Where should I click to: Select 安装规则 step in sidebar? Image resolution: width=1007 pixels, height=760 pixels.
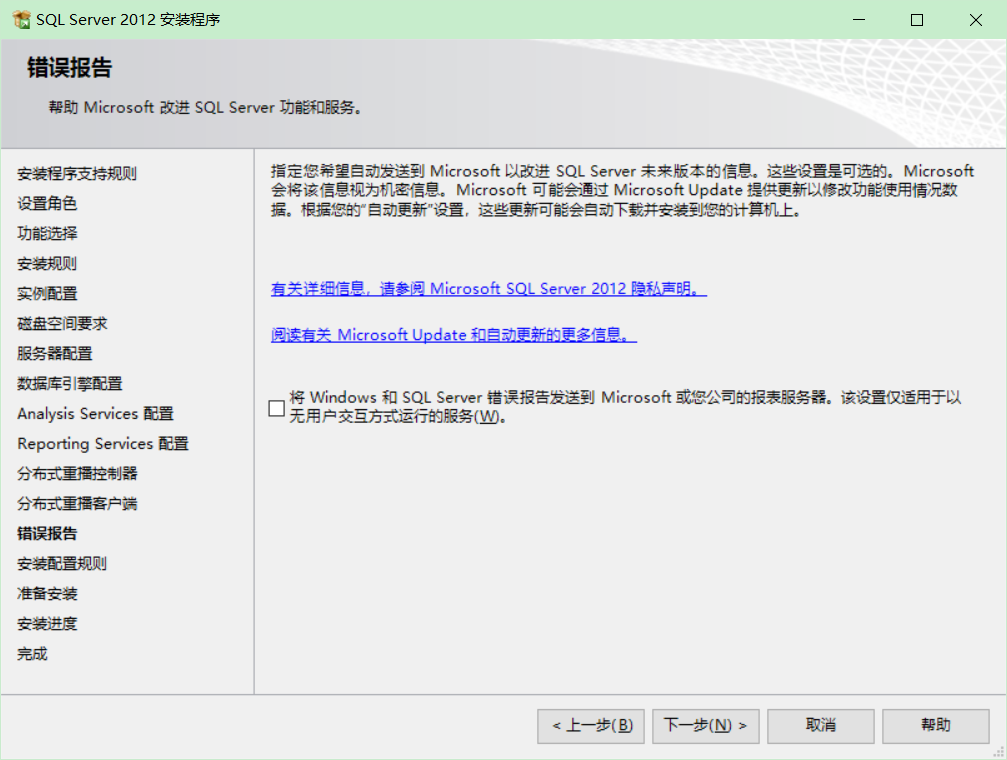(x=47, y=263)
